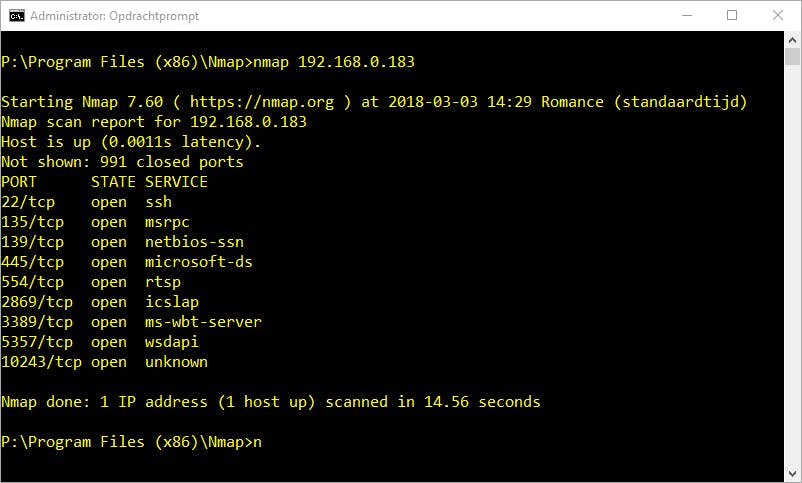Click the window title 'Administrator: Opdrachtprompt'
802x483 pixels.
point(116,16)
